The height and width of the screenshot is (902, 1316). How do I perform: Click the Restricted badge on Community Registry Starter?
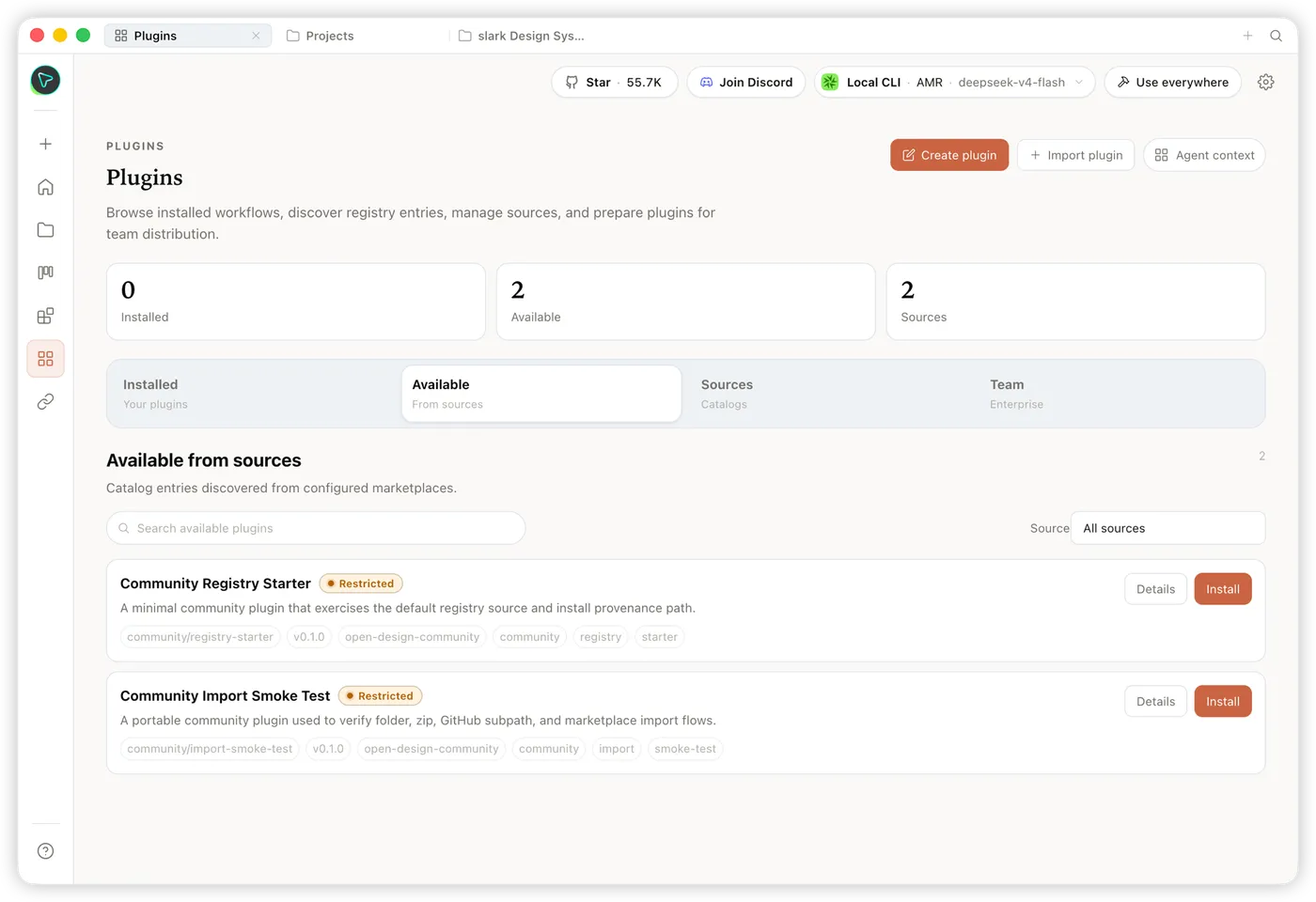click(361, 583)
